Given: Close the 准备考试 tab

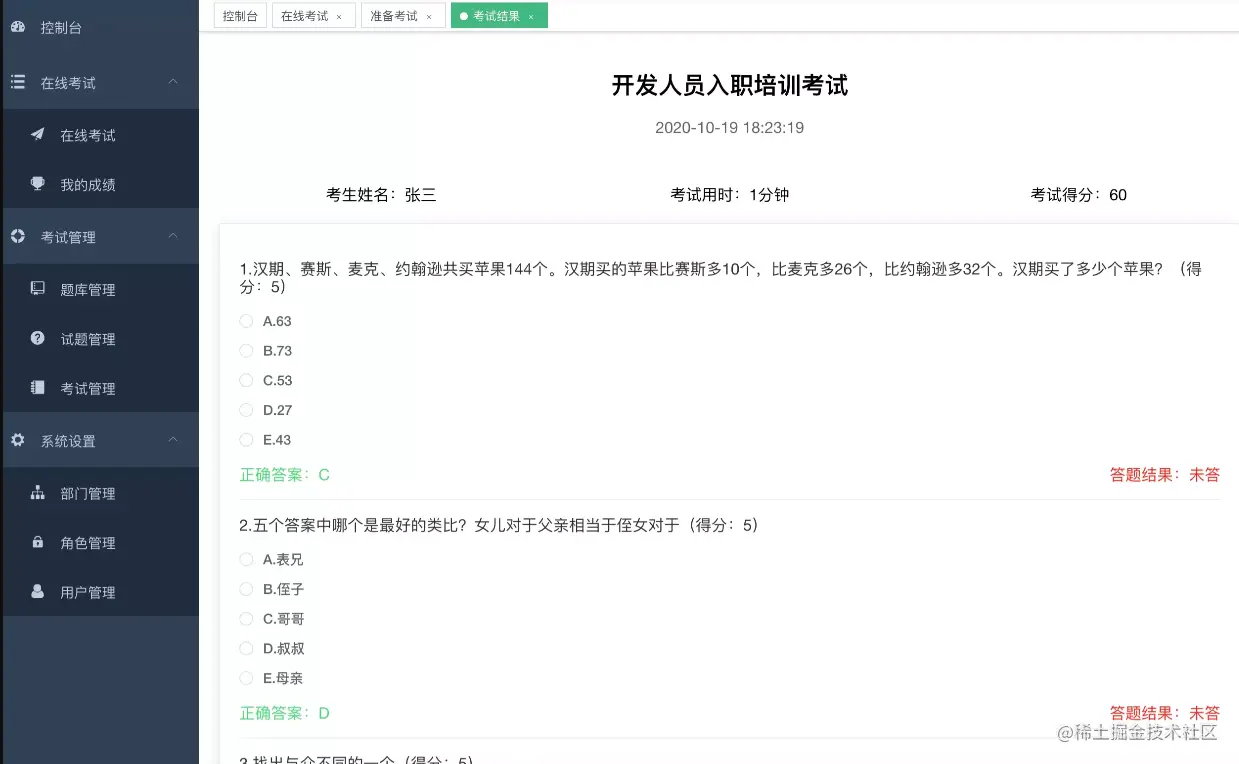Looking at the screenshot, I should pos(429,17).
